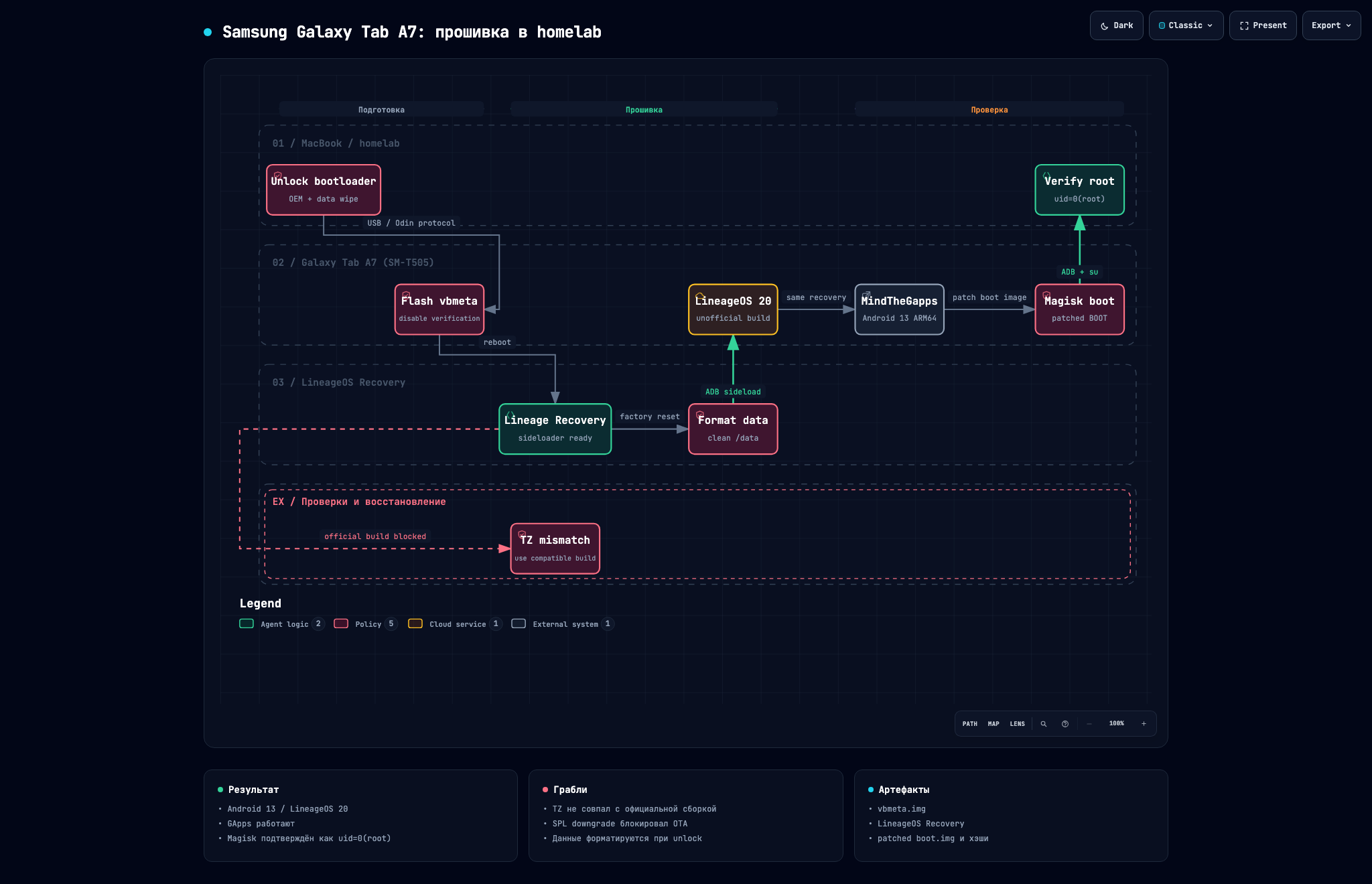Toggle the Dark theme button
Viewport: 1372px width, 884px height.
pos(1116,25)
